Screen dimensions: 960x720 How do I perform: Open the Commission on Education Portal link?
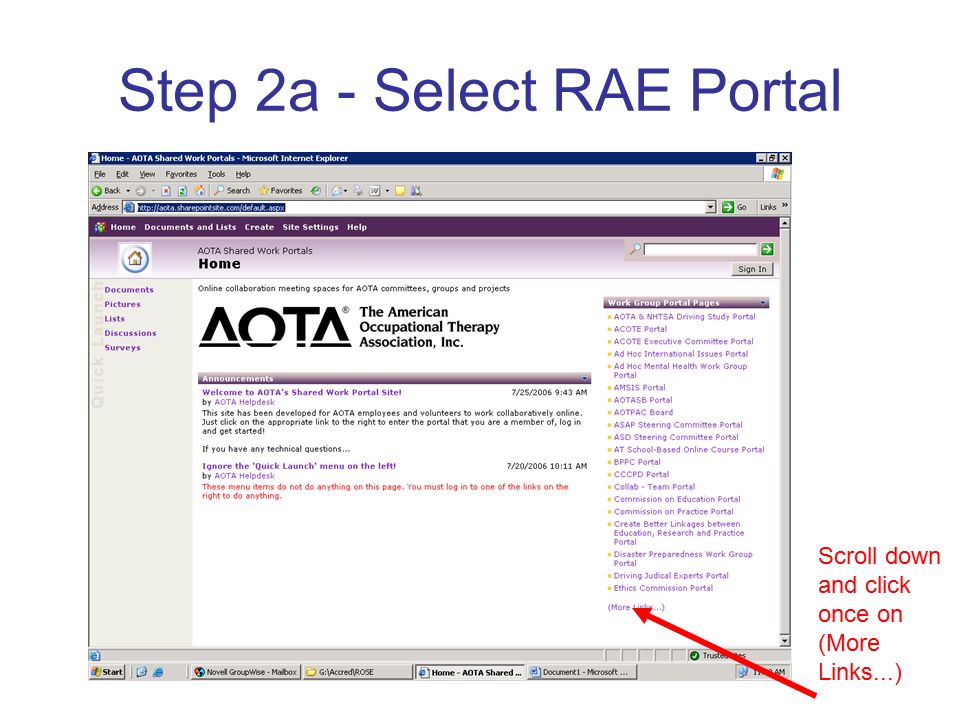coord(677,499)
